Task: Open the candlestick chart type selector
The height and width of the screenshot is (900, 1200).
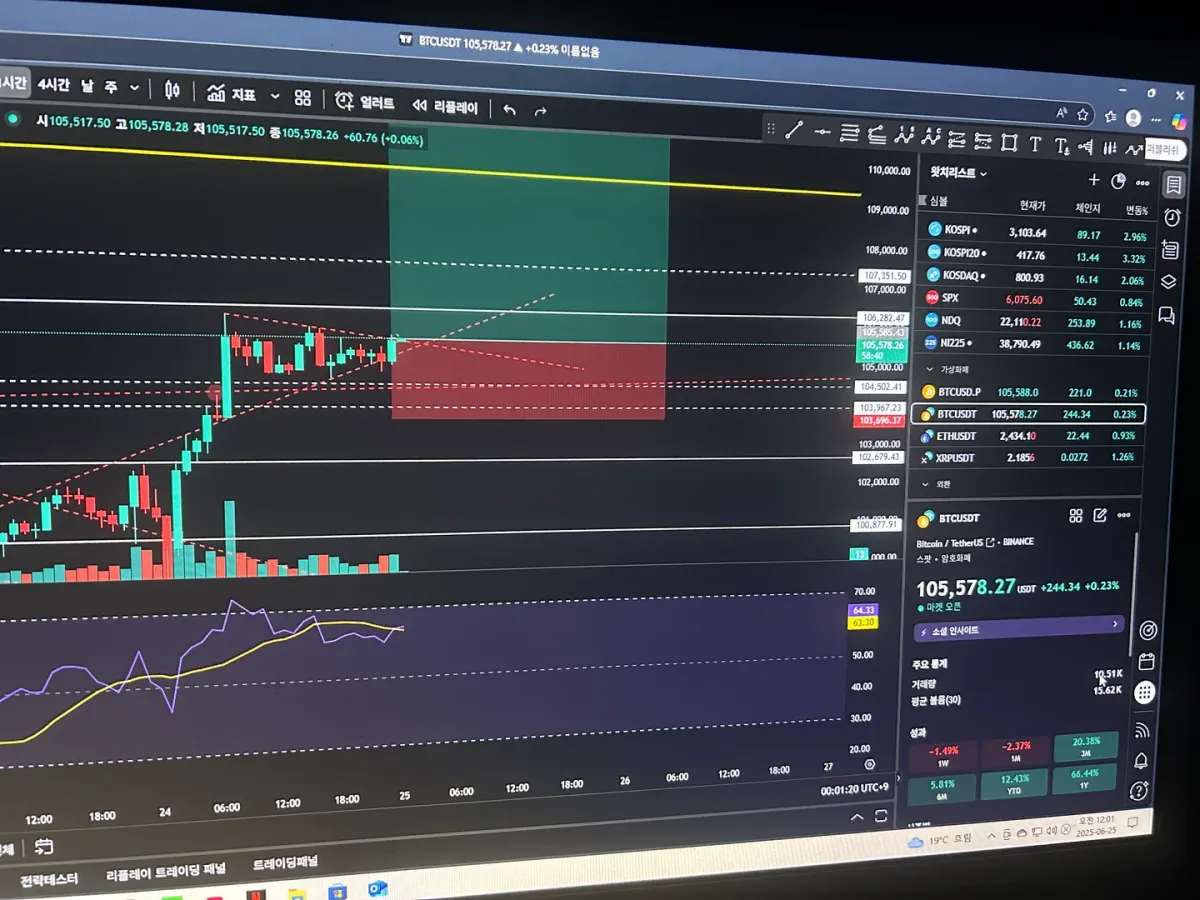Action: click(x=172, y=91)
